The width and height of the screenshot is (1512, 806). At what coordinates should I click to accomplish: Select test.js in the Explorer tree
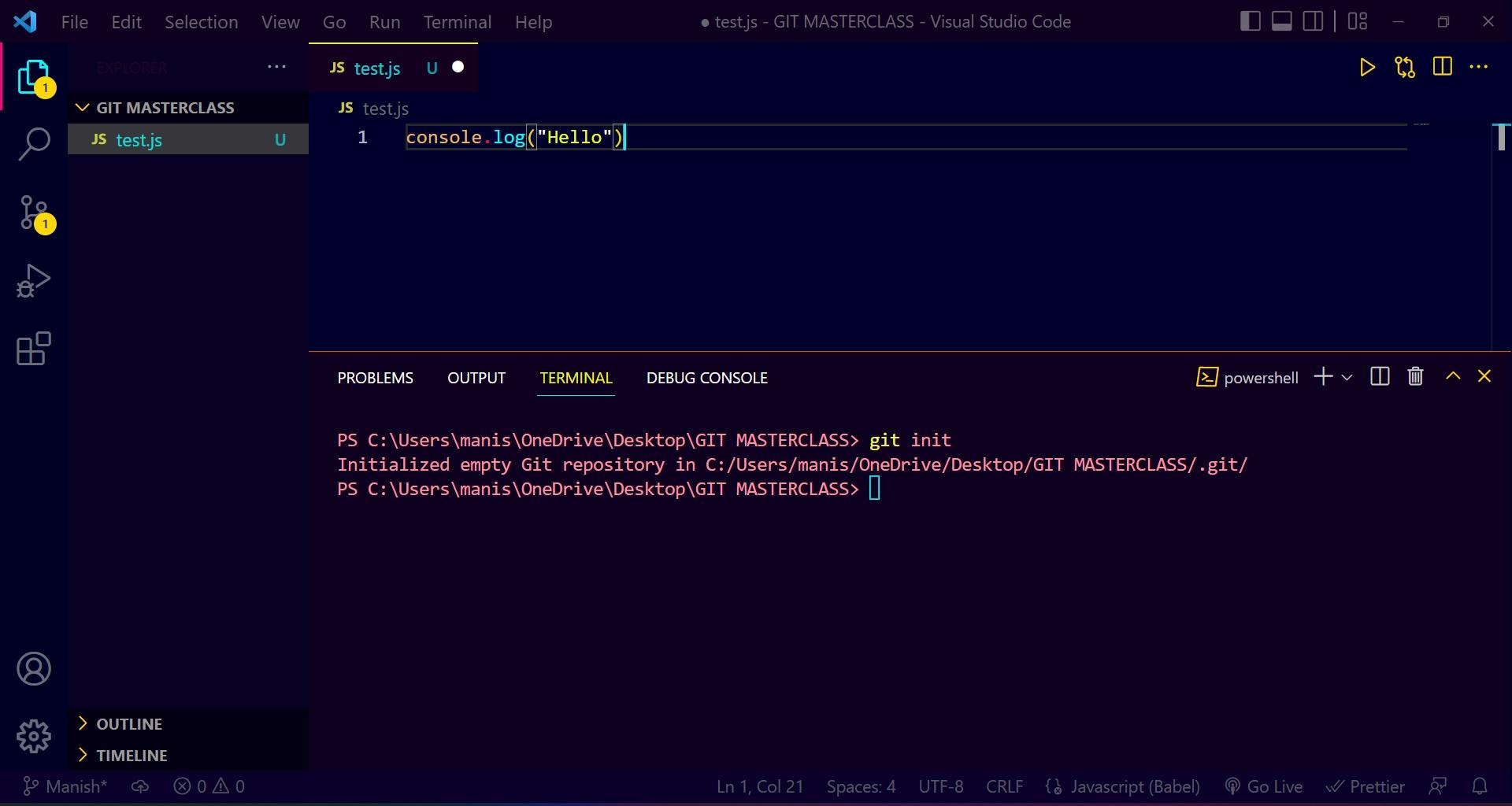point(188,139)
